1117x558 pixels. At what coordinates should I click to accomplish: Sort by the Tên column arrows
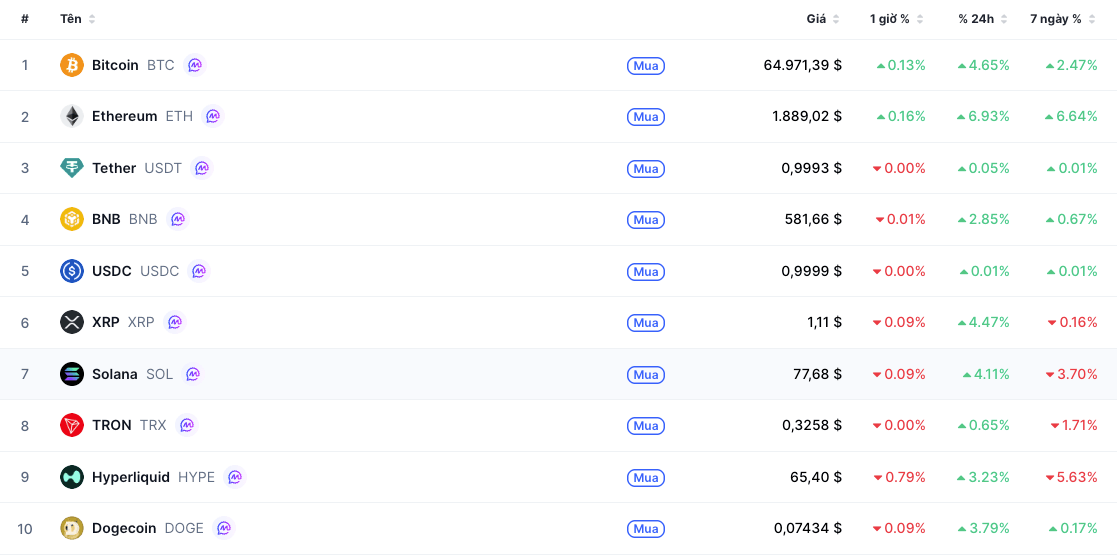click(x=91, y=19)
